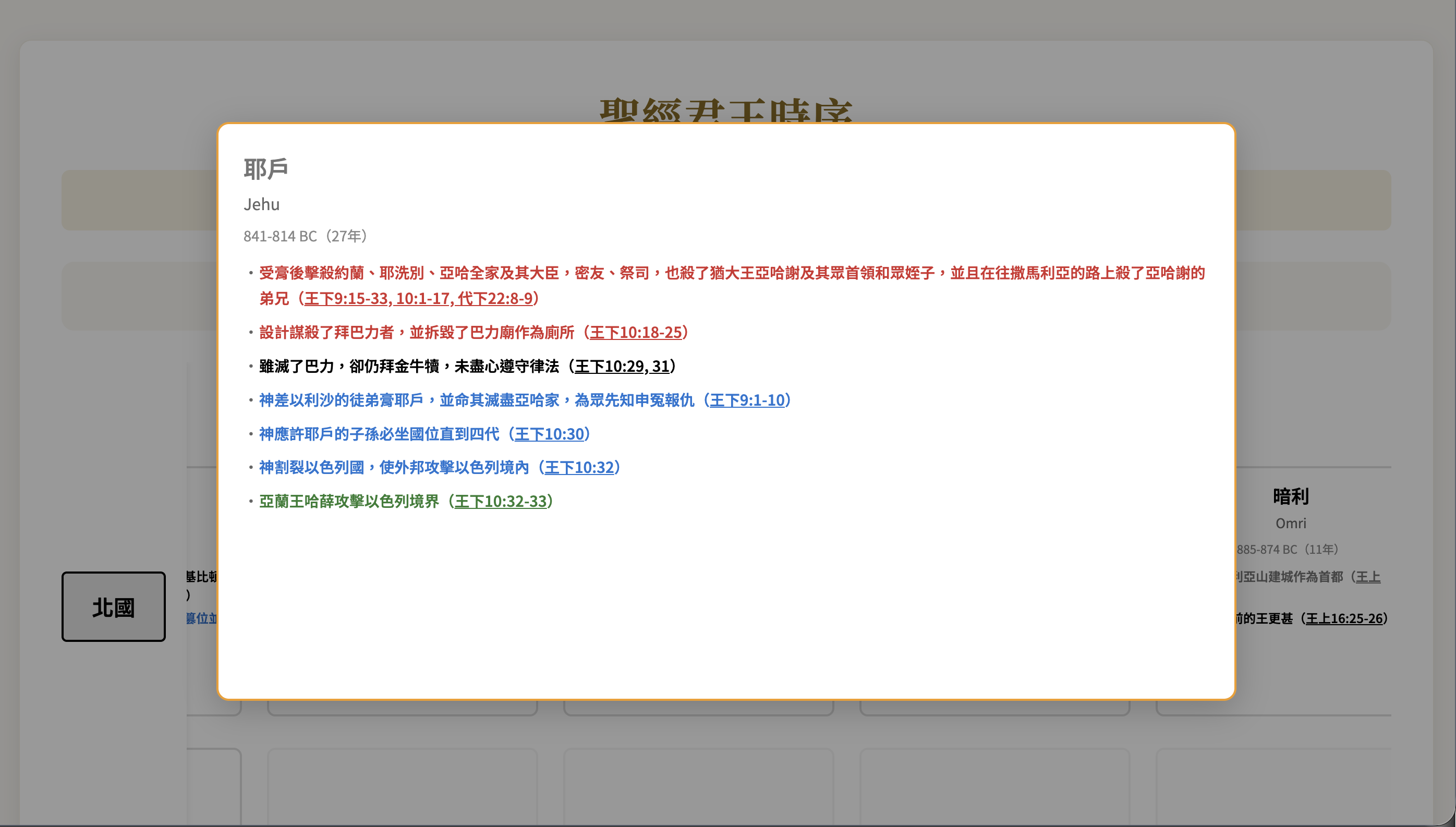Open the blue 王下10:32 link

579,468
